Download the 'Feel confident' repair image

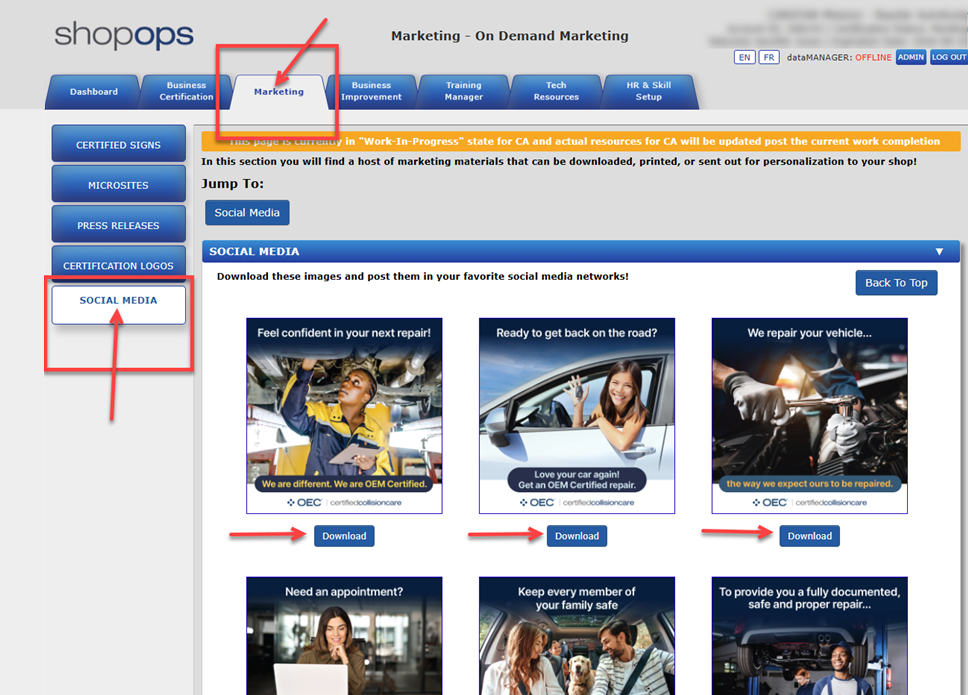click(344, 536)
